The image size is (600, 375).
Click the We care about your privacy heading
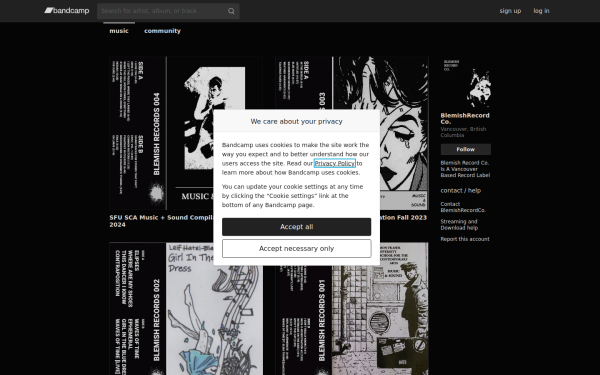[x=297, y=121]
